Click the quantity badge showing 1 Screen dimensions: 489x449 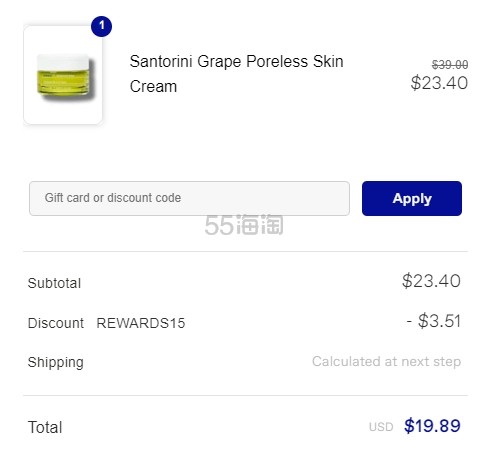click(101, 26)
